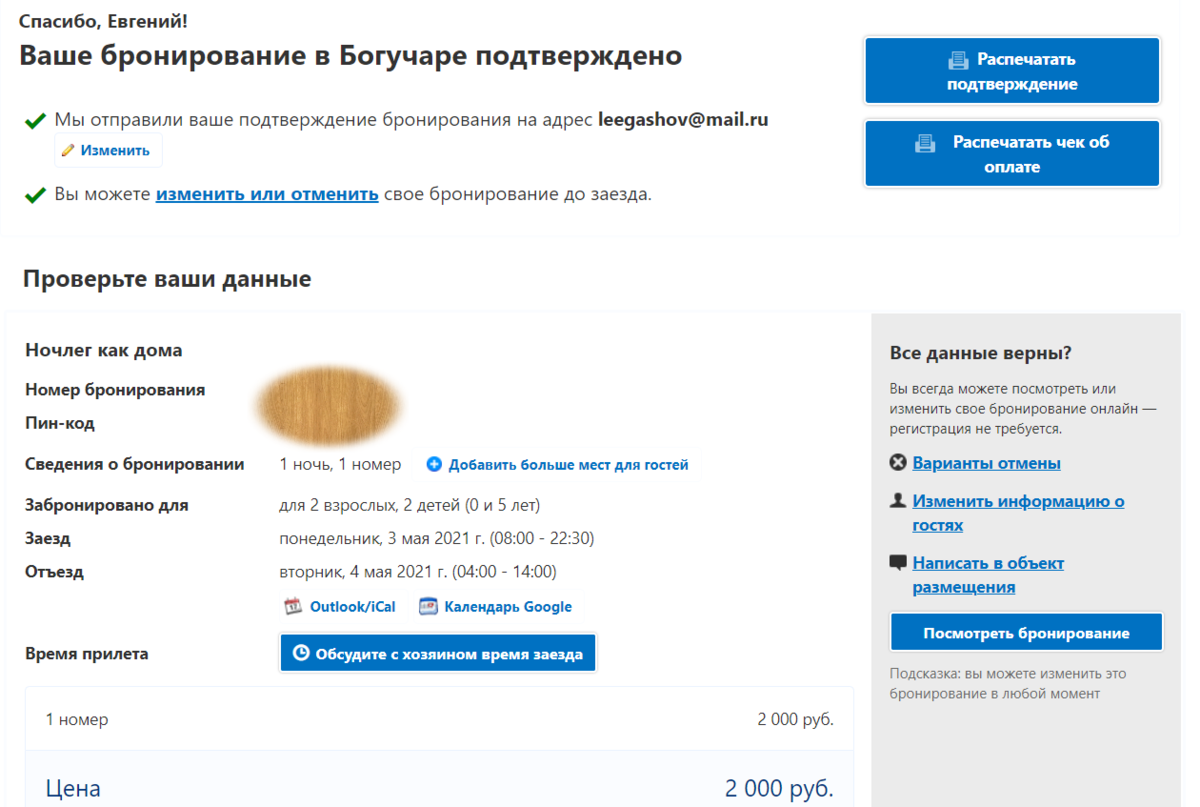Click the green checkmark near the cancellation notice

point(36,194)
